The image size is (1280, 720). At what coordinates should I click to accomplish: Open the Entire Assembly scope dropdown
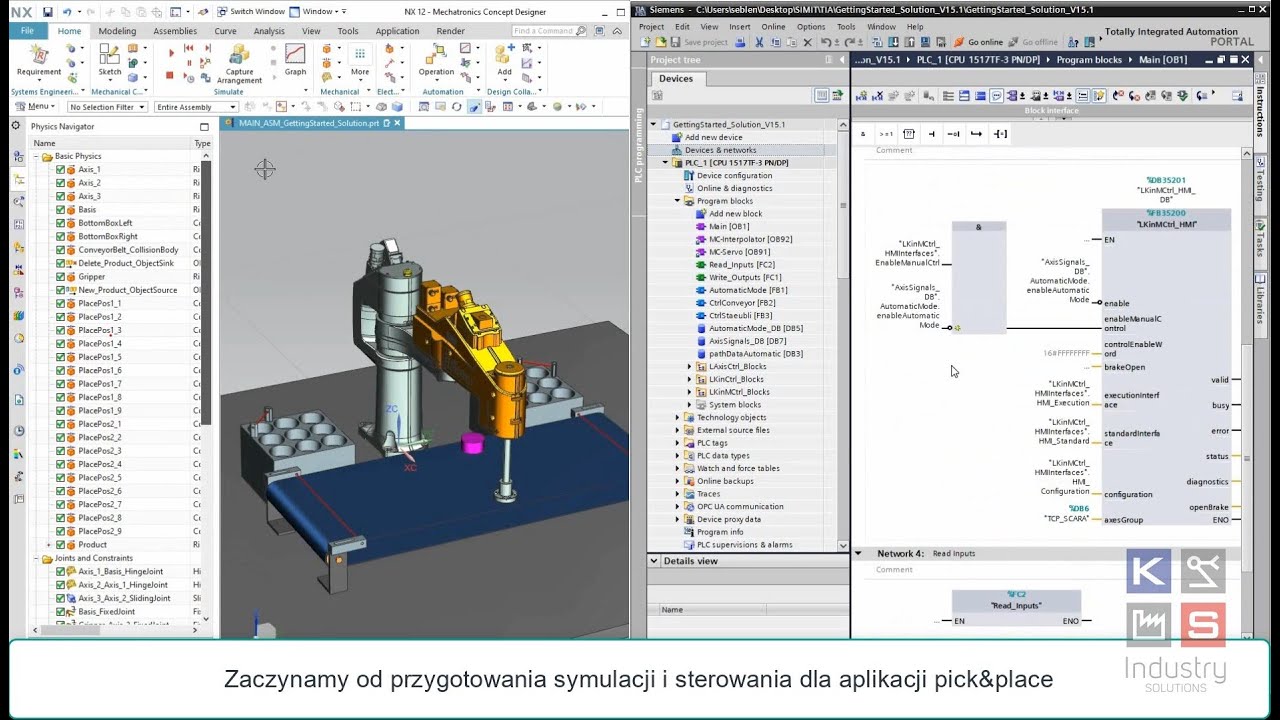(x=196, y=107)
